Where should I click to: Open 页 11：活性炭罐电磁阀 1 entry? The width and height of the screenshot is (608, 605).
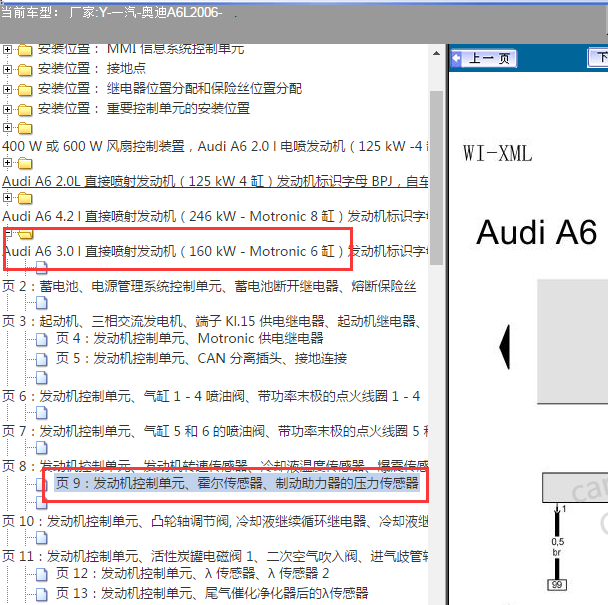tap(215, 557)
